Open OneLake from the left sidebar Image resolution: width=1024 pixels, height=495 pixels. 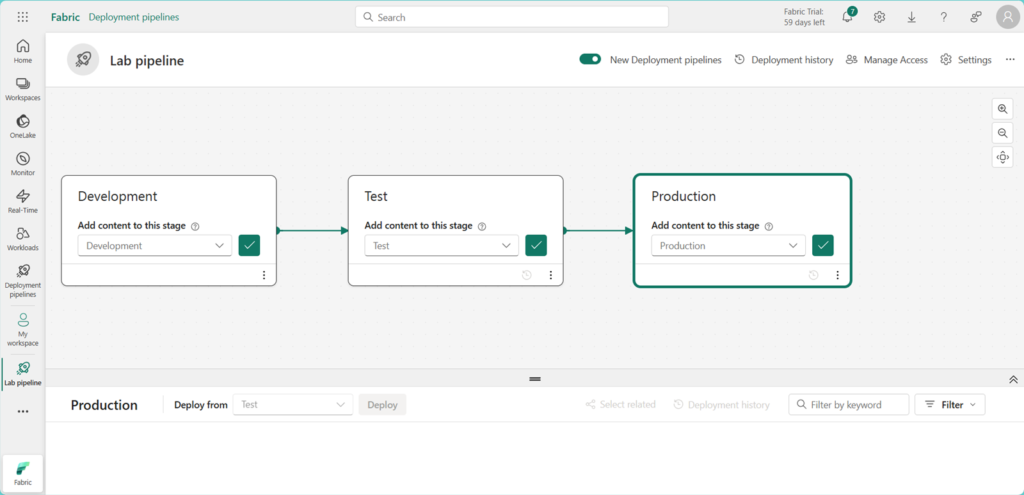22,126
